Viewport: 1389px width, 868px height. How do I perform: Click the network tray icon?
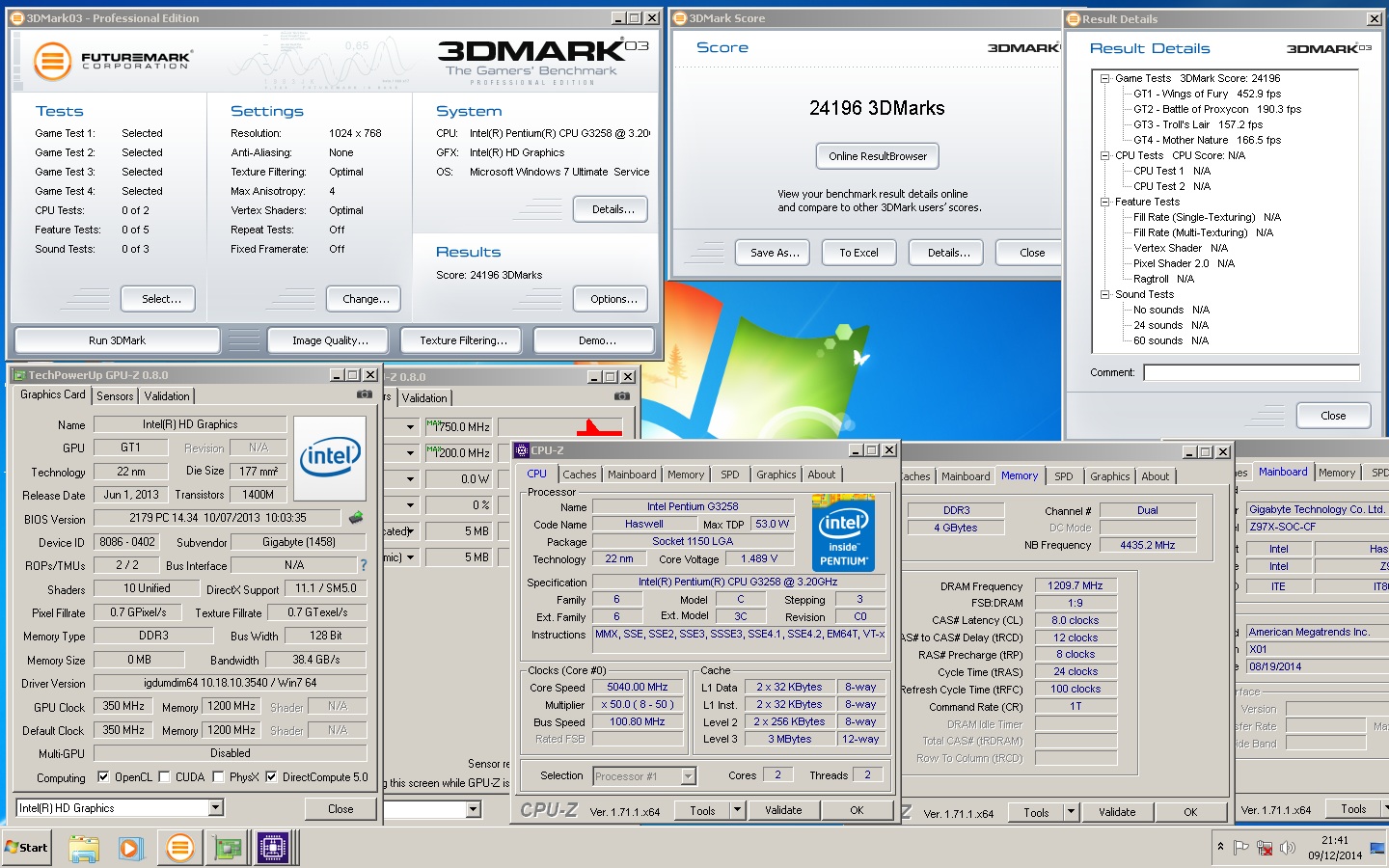(1265, 848)
